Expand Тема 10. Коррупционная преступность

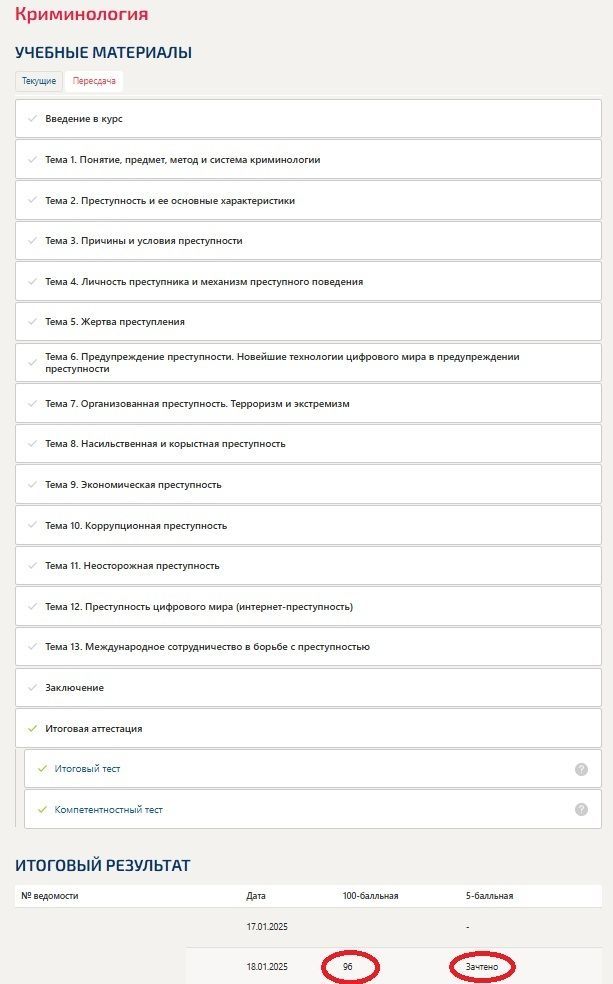click(308, 525)
